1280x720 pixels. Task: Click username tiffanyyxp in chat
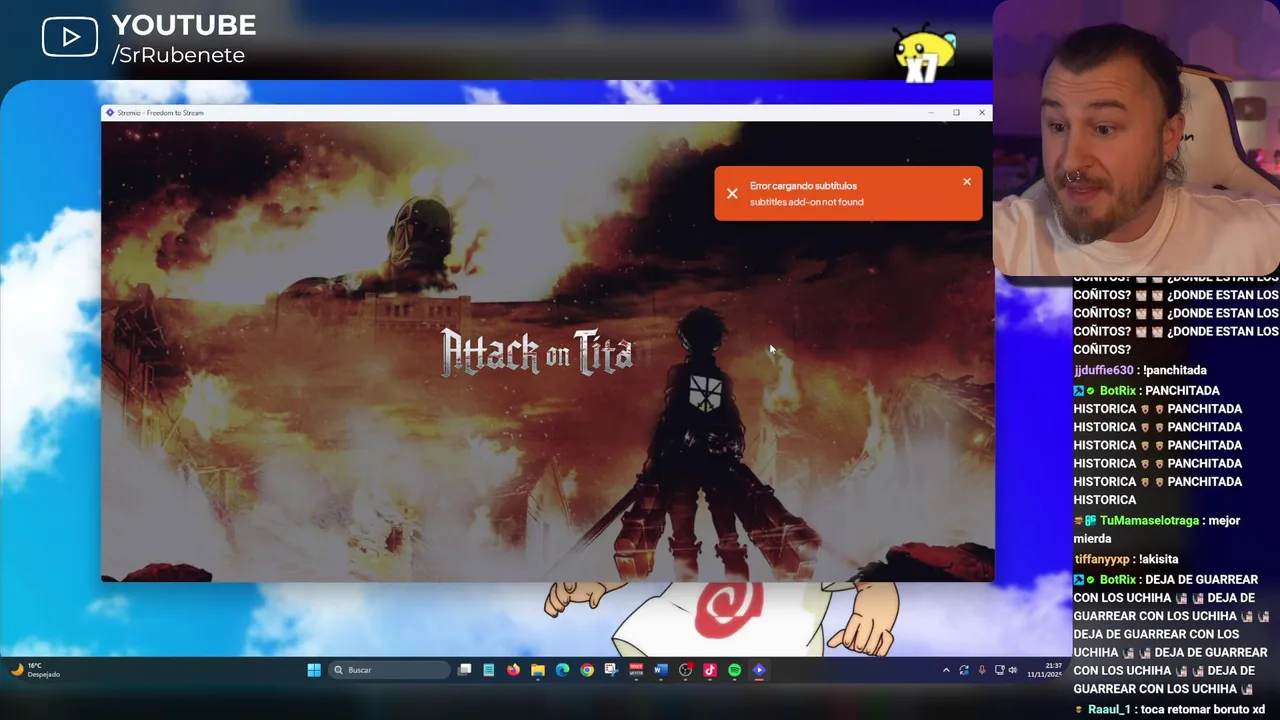coord(1101,560)
